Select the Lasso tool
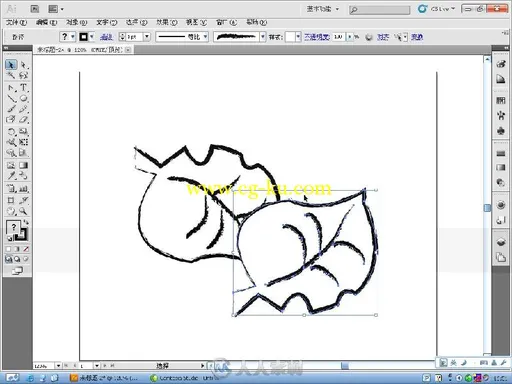The height and width of the screenshot is (384, 512). 23,75
